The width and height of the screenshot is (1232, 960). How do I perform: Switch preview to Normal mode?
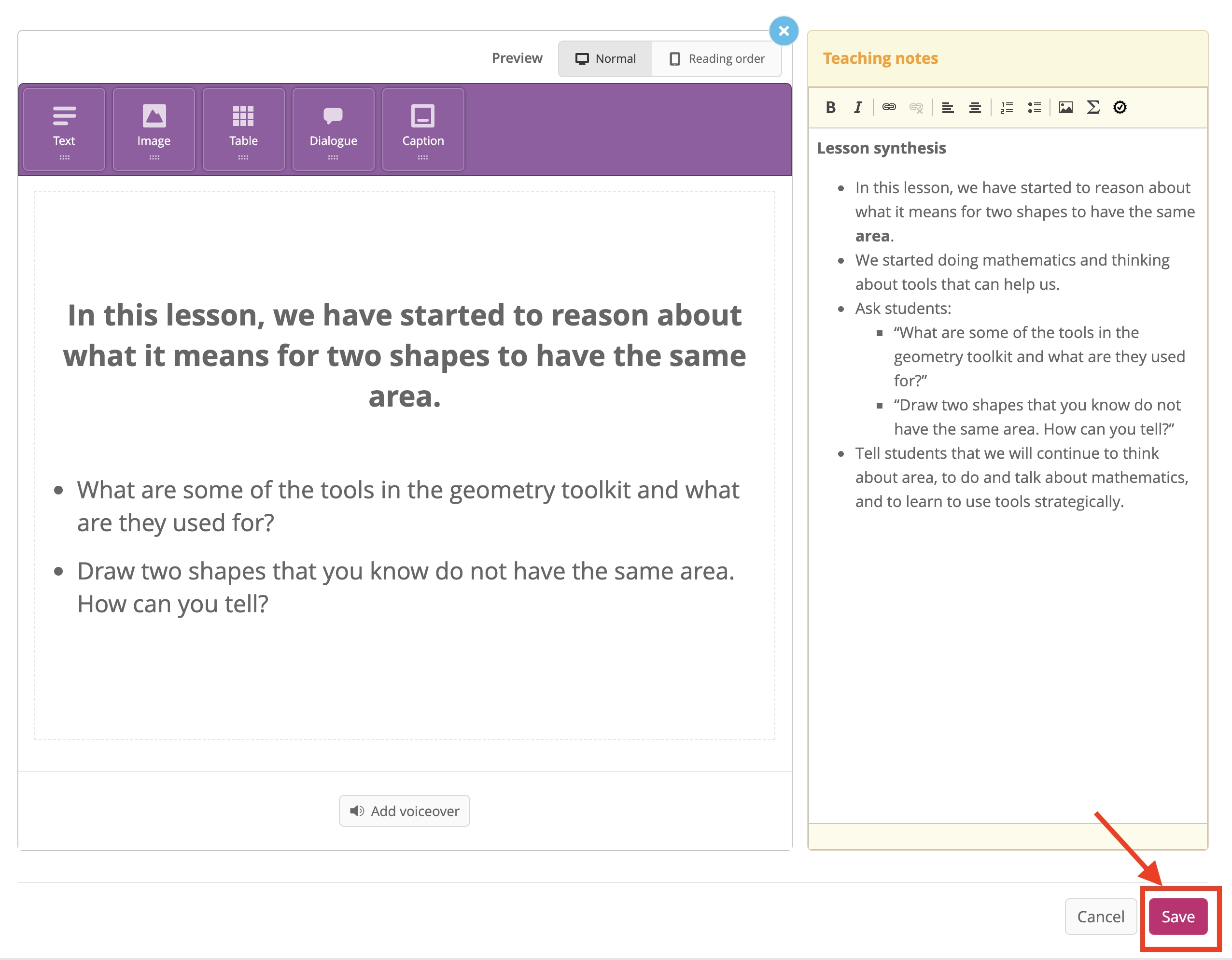pyautogui.click(x=605, y=59)
